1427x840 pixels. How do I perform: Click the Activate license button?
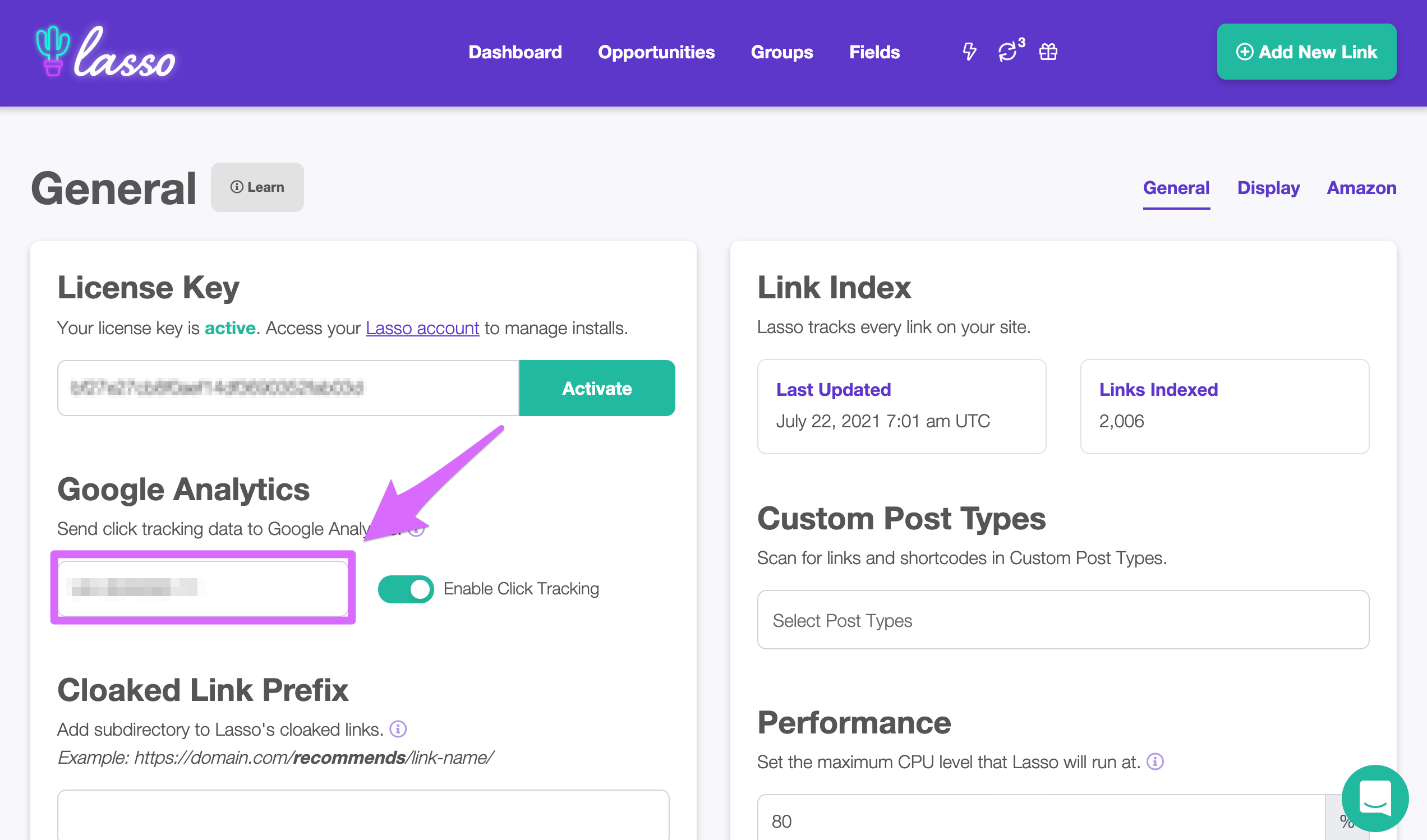pyautogui.click(x=597, y=388)
